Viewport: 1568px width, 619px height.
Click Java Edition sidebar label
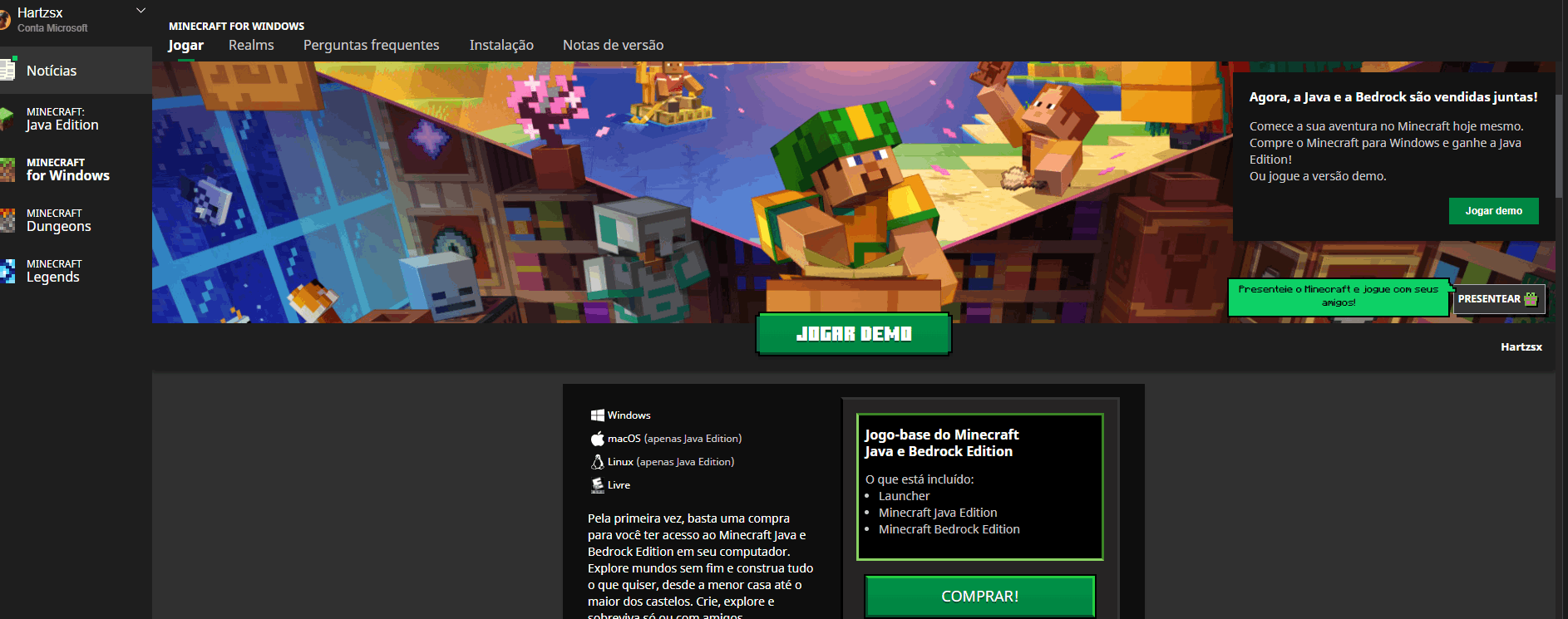click(x=62, y=125)
